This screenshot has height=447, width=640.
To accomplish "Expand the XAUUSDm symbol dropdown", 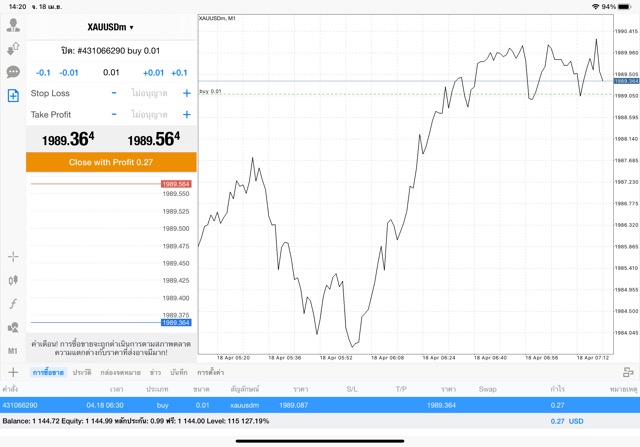I will (x=111, y=27).
